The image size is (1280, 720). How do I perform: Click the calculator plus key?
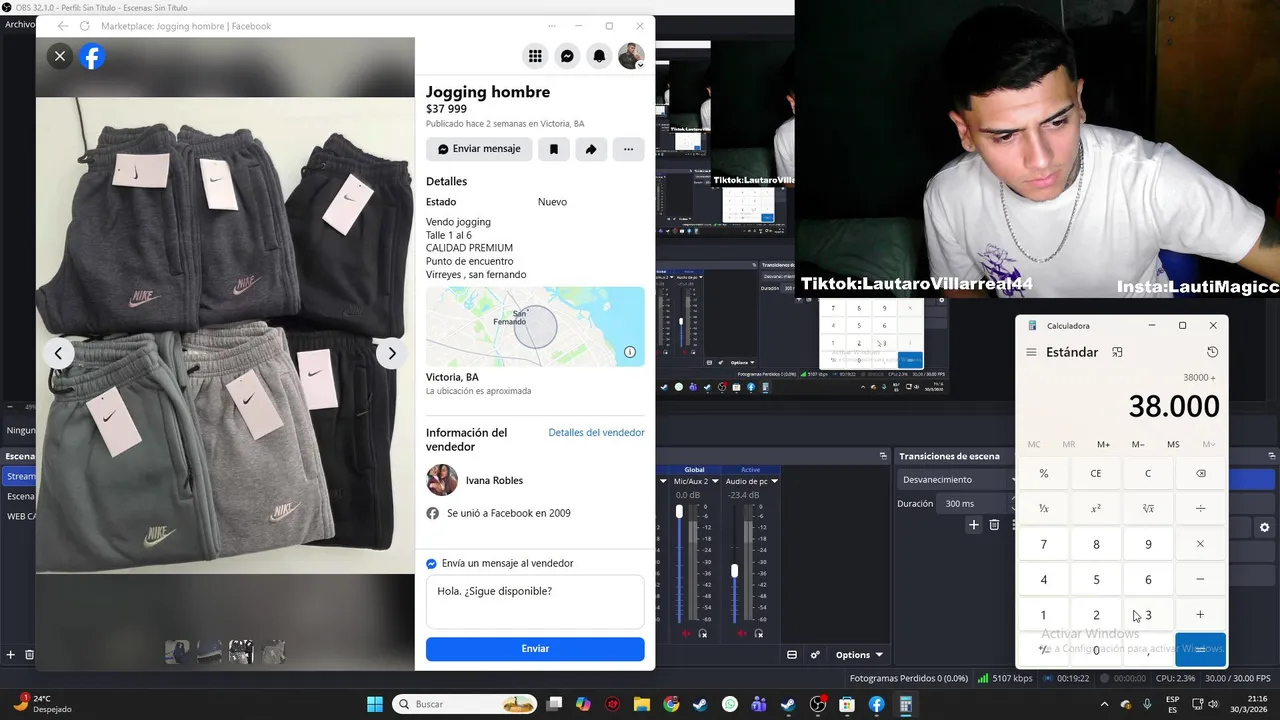[1200, 615]
